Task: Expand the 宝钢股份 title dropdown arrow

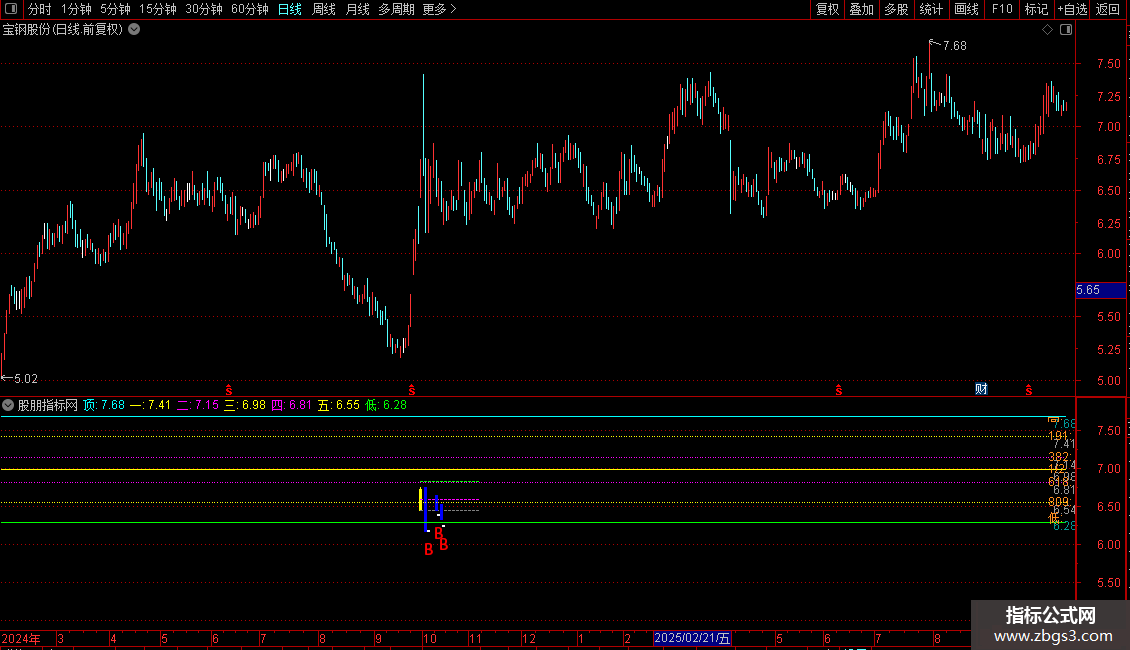Action: tap(135, 29)
